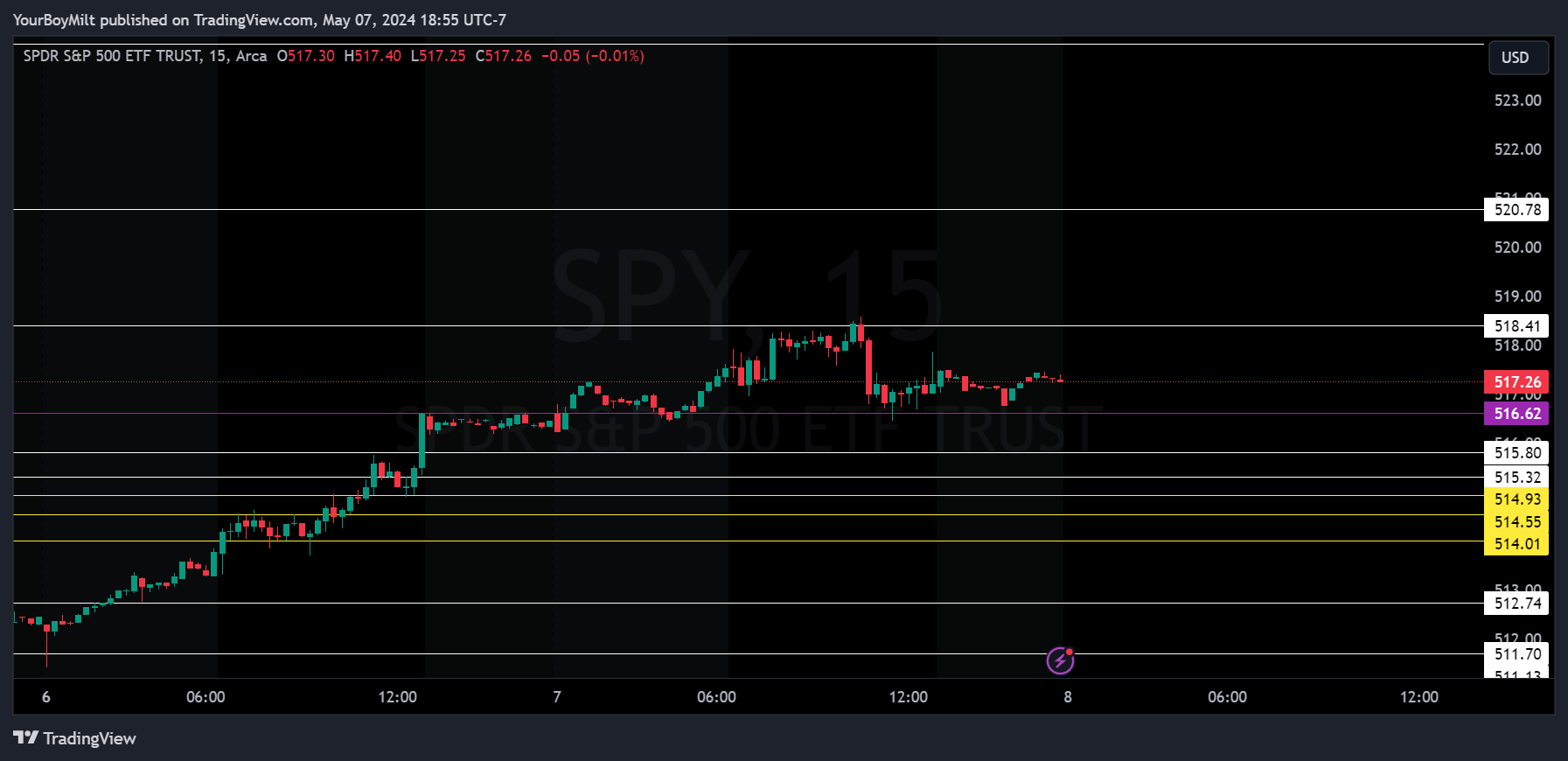The image size is (1568, 761).
Task: Click the 522.00 price axis value
Action: point(1517,150)
